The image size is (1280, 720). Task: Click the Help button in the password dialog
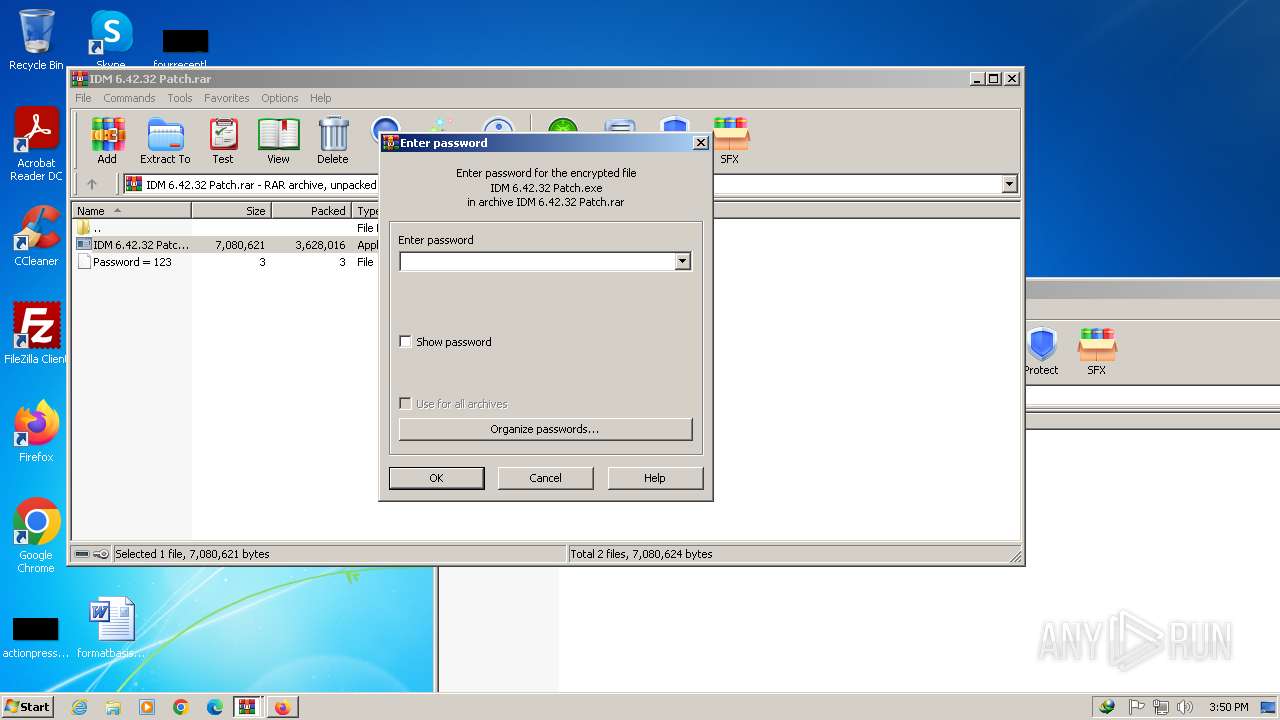pos(655,478)
